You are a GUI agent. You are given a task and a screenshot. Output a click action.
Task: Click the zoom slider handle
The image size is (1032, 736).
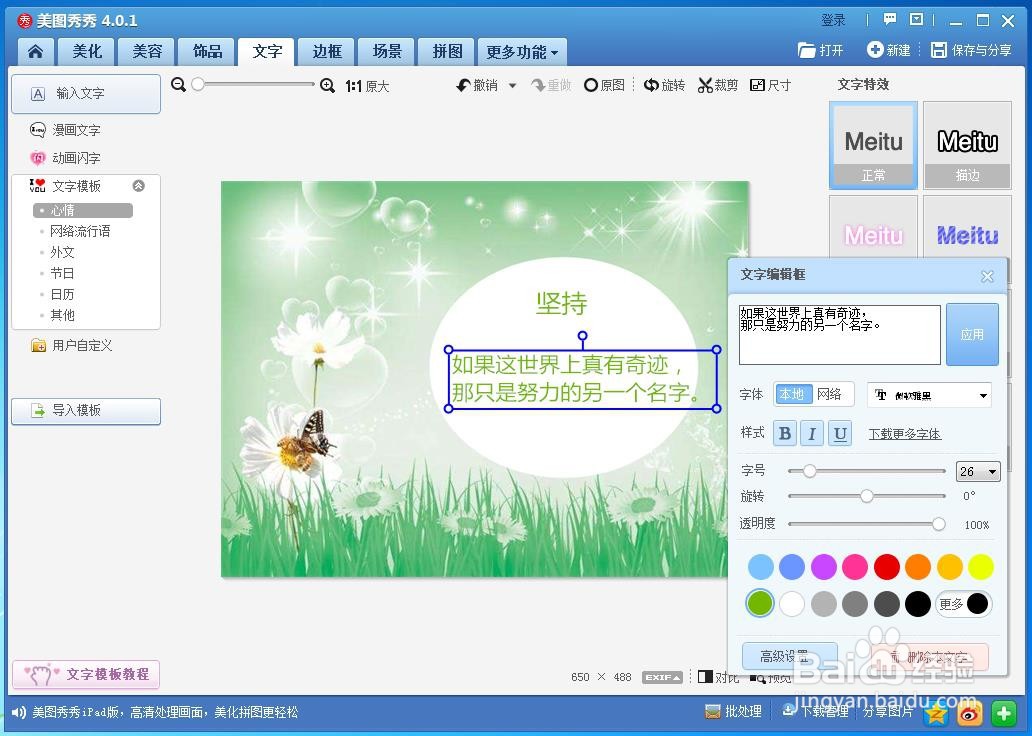[x=198, y=84]
